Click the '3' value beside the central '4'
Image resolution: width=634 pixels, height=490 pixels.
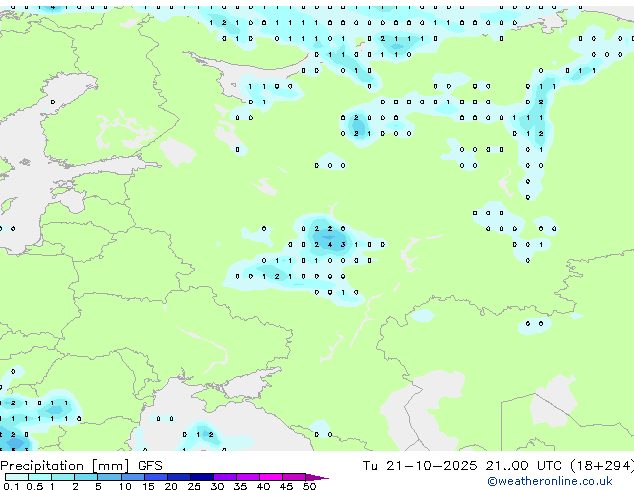click(x=343, y=245)
